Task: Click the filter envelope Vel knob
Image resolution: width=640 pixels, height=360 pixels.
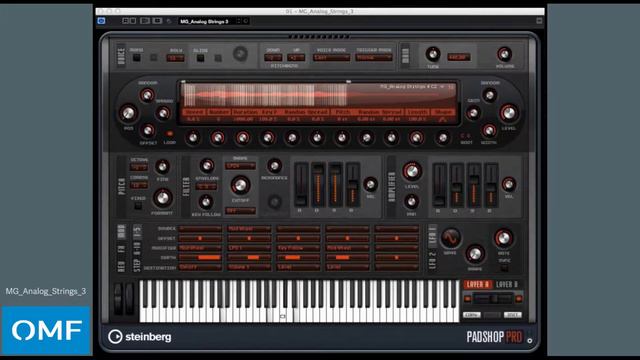Action: (370, 184)
